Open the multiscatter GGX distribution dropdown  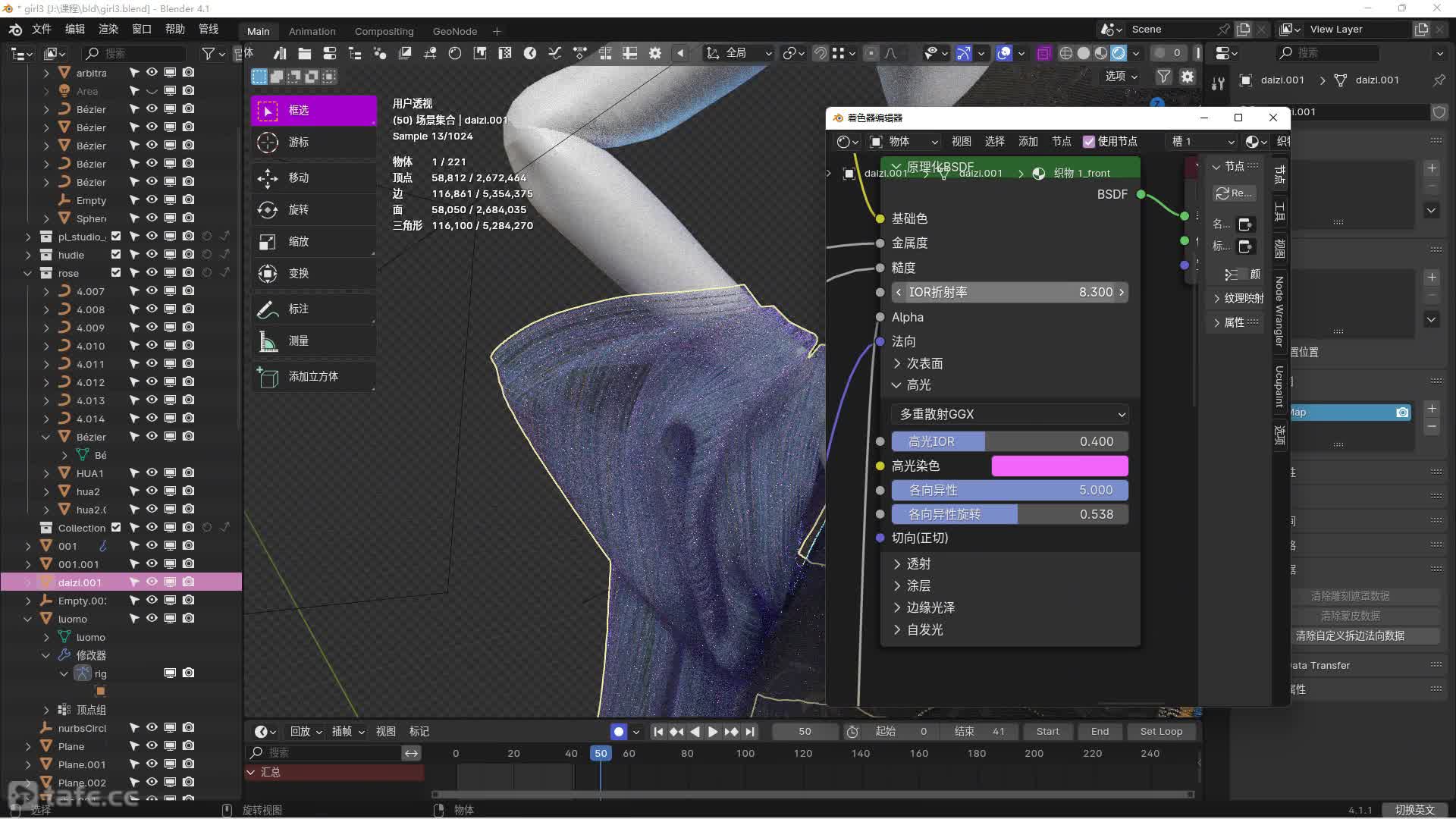tap(1011, 414)
